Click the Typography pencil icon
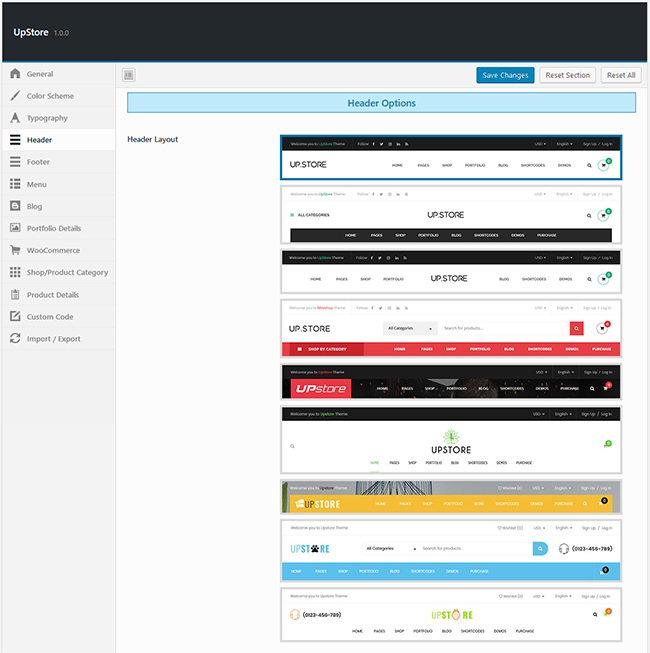This screenshot has width=650, height=653. [15, 118]
